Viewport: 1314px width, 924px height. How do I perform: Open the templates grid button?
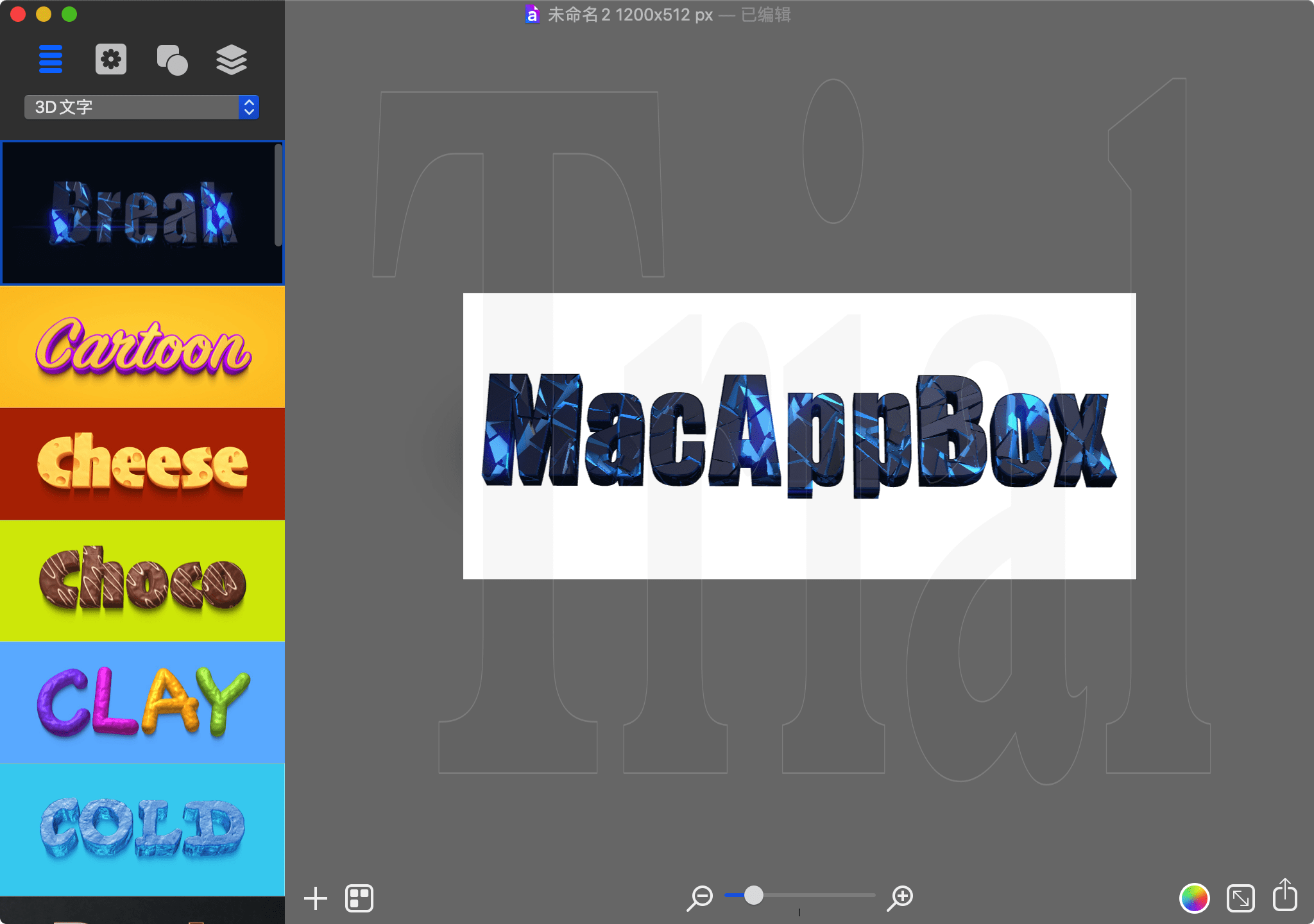[x=359, y=898]
